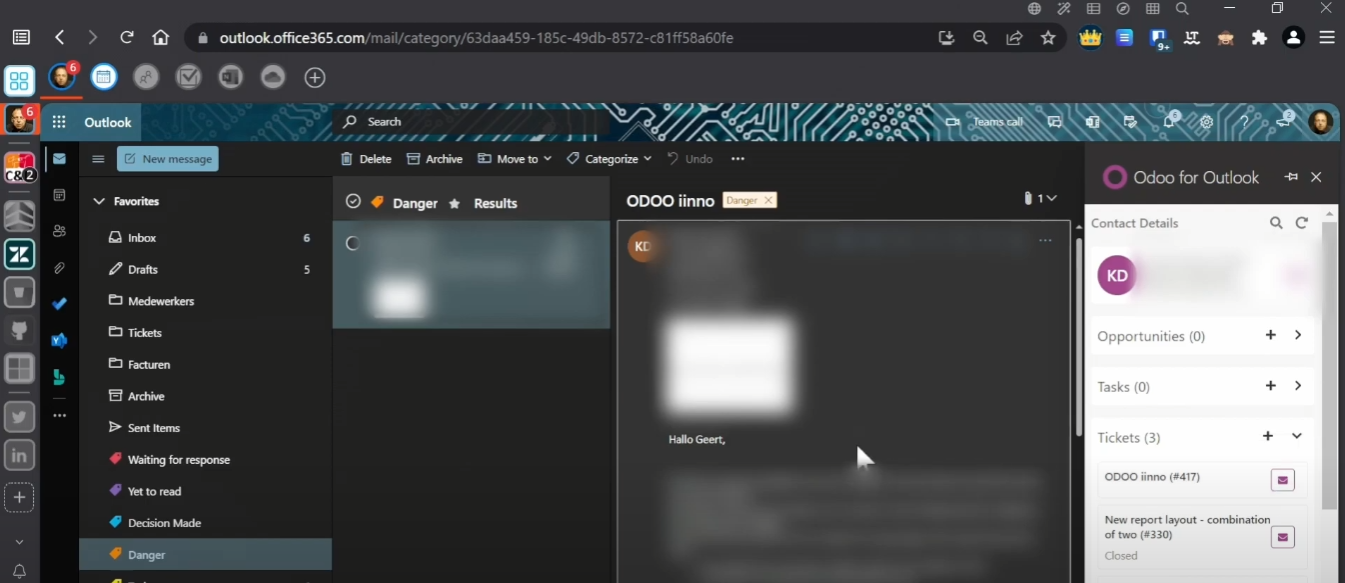Add a new app with the dashed plus
The width and height of the screenshot is (1345, 583).
coord(19,497)
